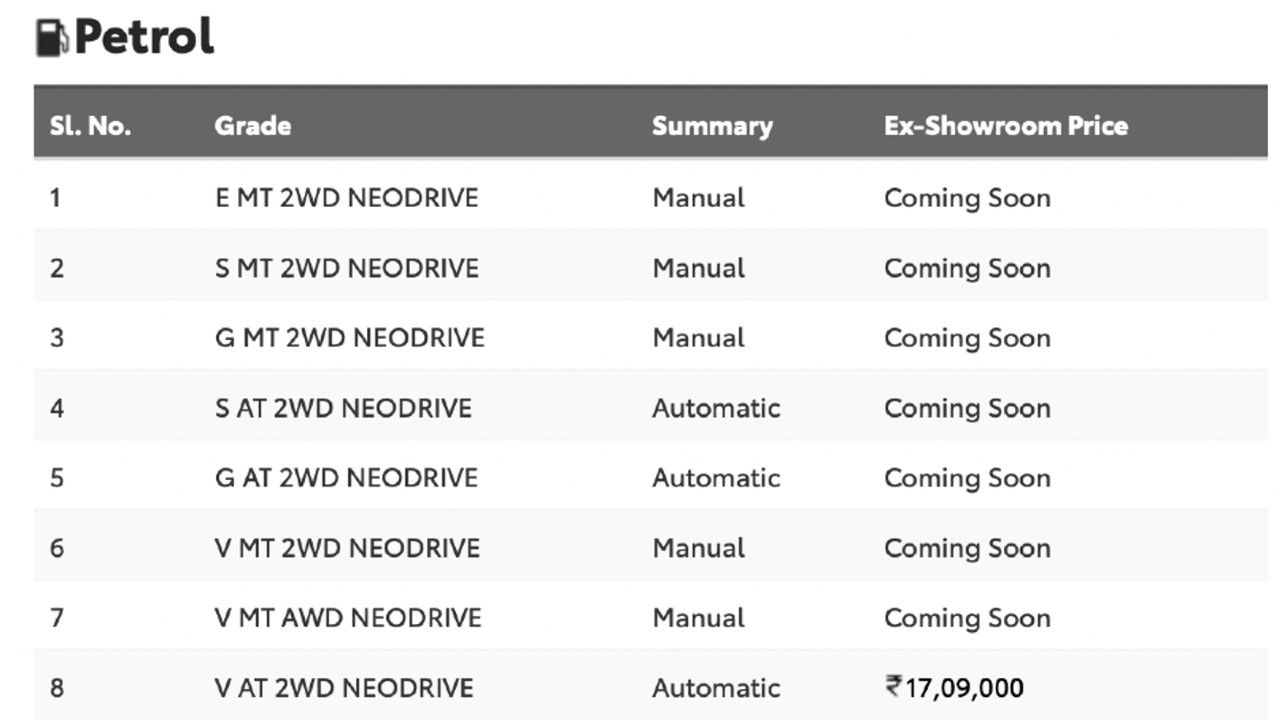The image size is (1280, 720).
Task: Click the fuel pump icon beside Petrol
Action: pyautogui.click(x=53, y=38)
